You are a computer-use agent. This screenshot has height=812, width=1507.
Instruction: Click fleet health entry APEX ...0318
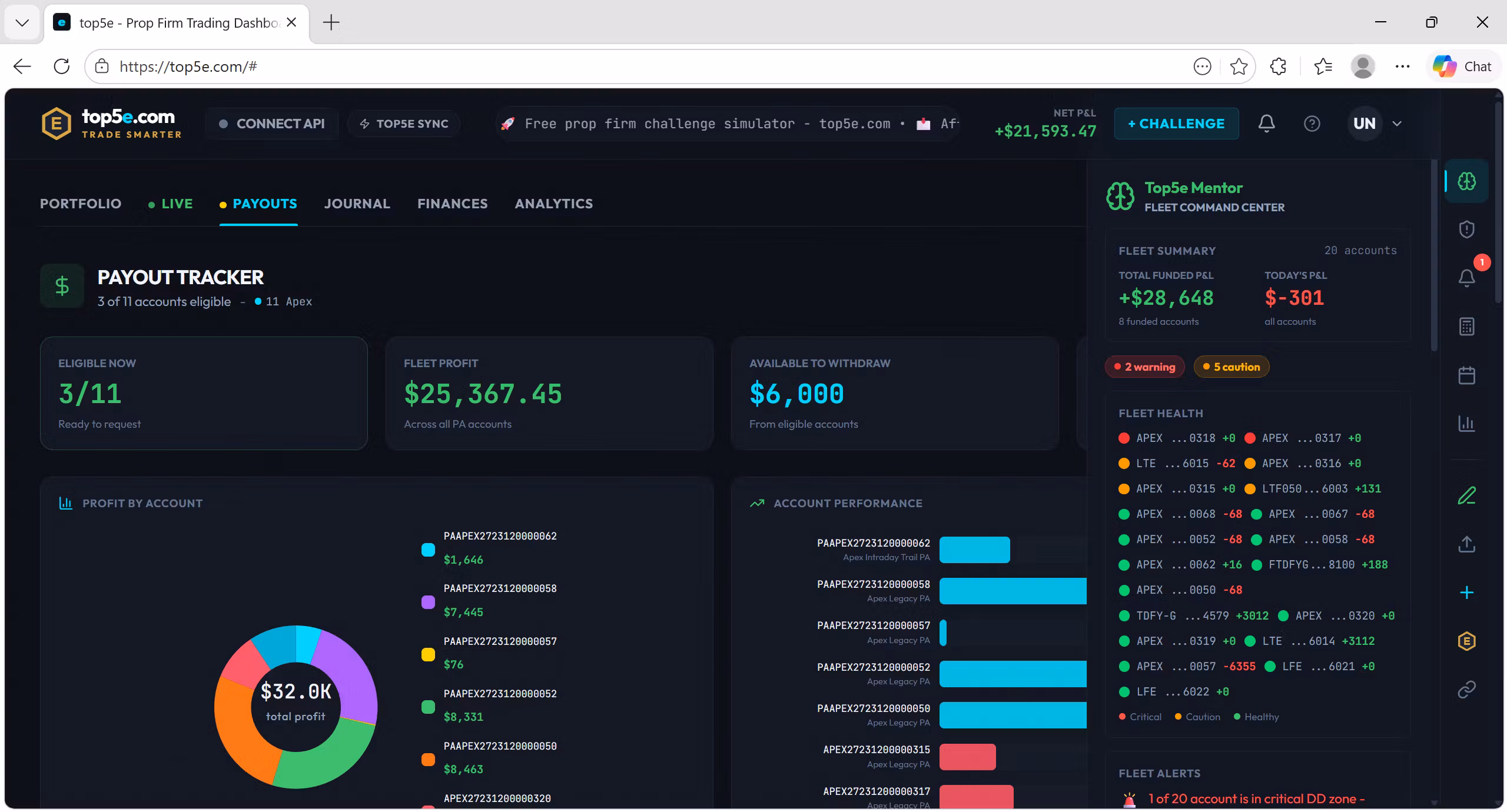coord(1177,438)
